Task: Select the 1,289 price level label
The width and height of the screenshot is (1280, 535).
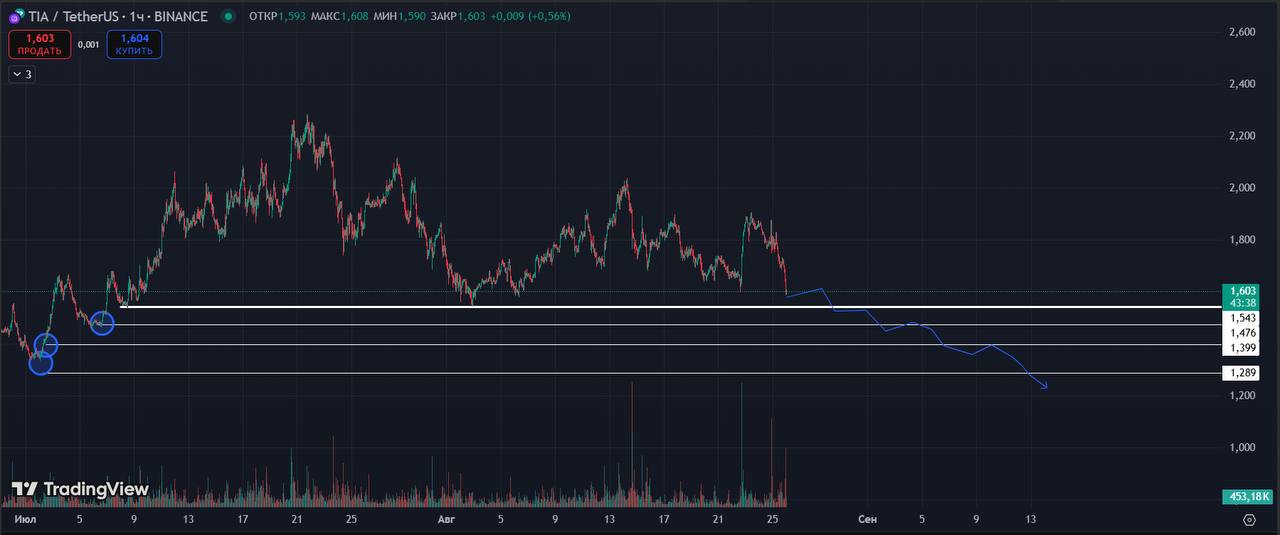Action: (1243, 373)
